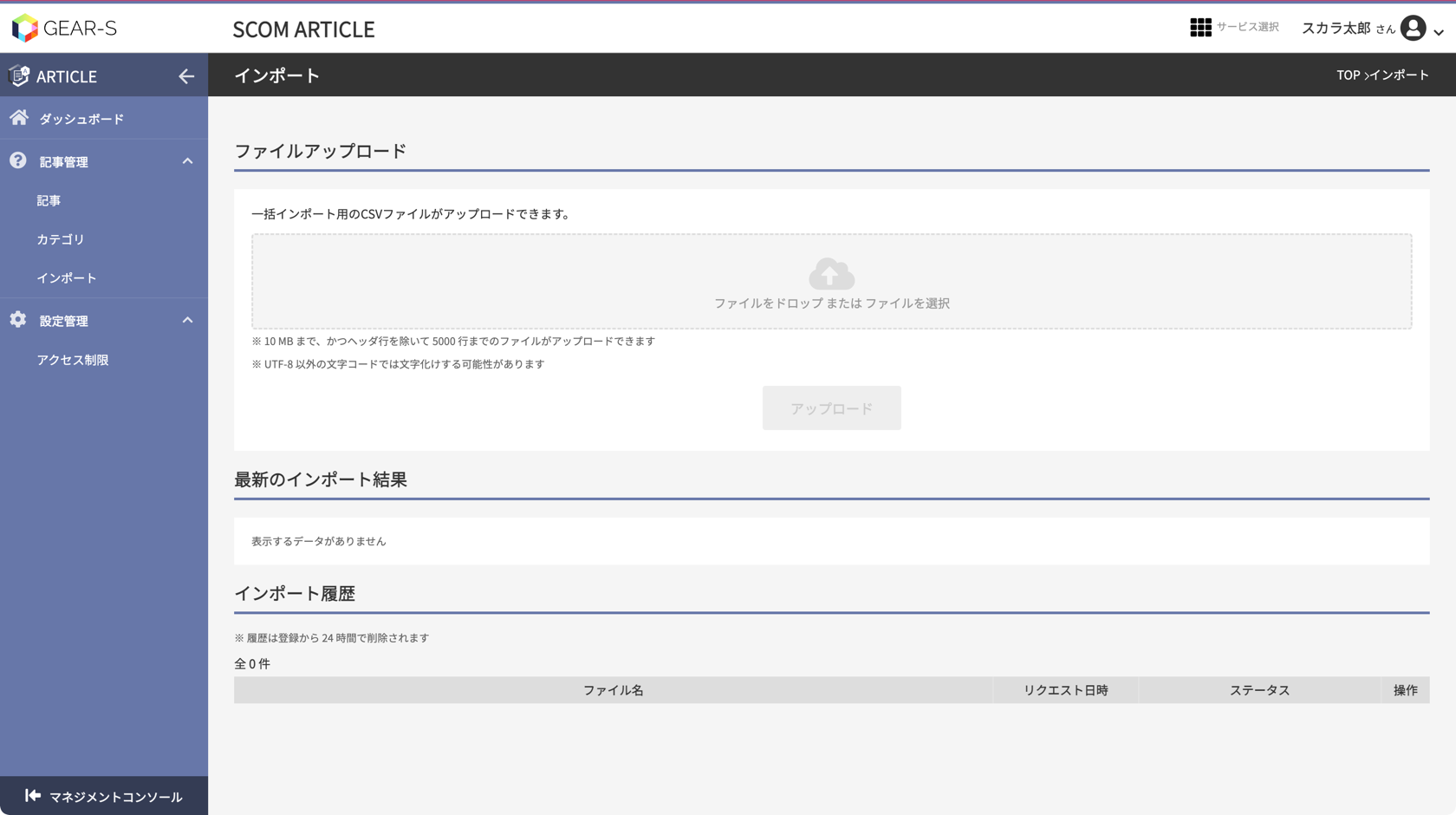The width and height of the screenshot is (1456, 815).
Task: Open the user account dropdown arrow
Action: (x=1439, y=32)
